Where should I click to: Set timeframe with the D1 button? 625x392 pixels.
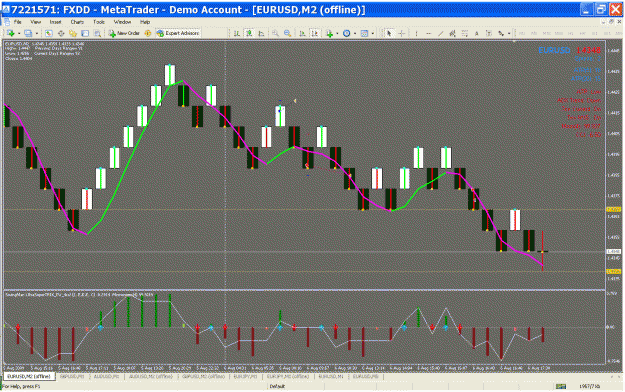click(595, 33)
